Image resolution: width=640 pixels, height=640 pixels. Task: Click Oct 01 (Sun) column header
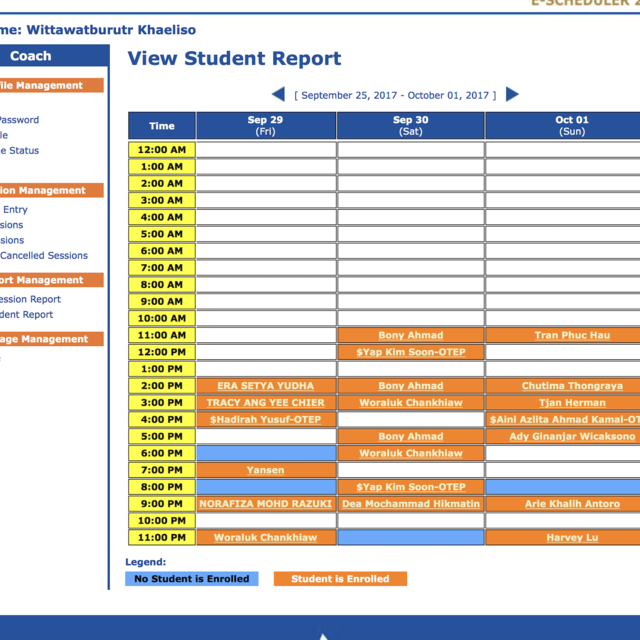click(563, 126)
